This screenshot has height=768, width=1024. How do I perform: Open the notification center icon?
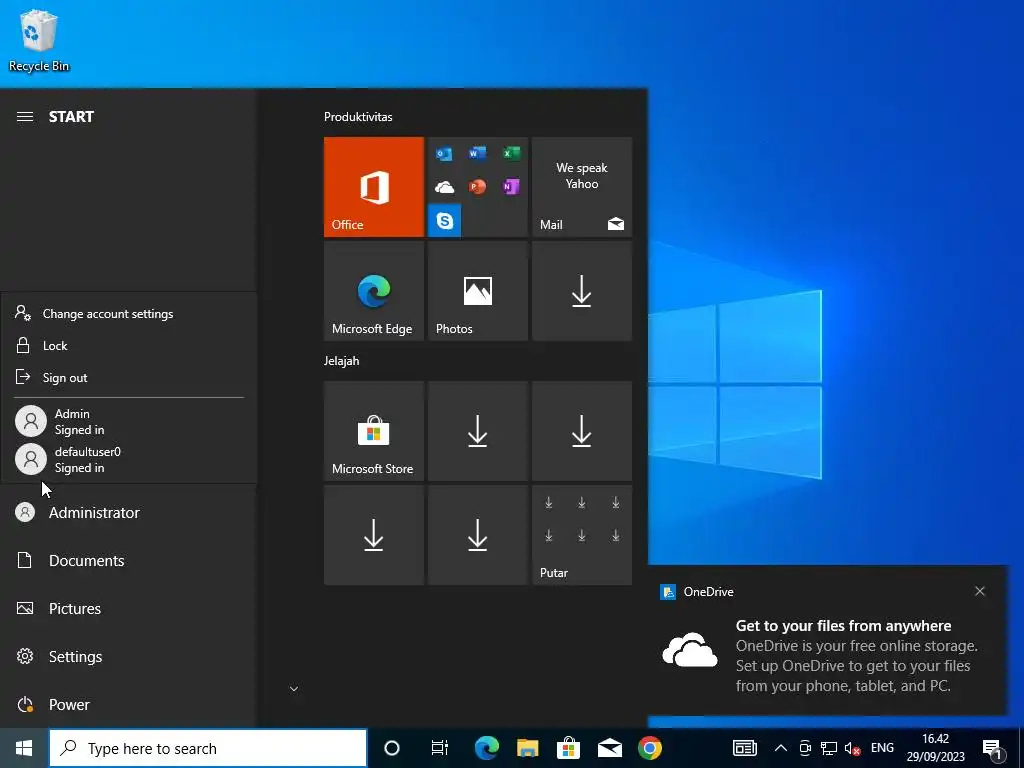coord(992,748)
